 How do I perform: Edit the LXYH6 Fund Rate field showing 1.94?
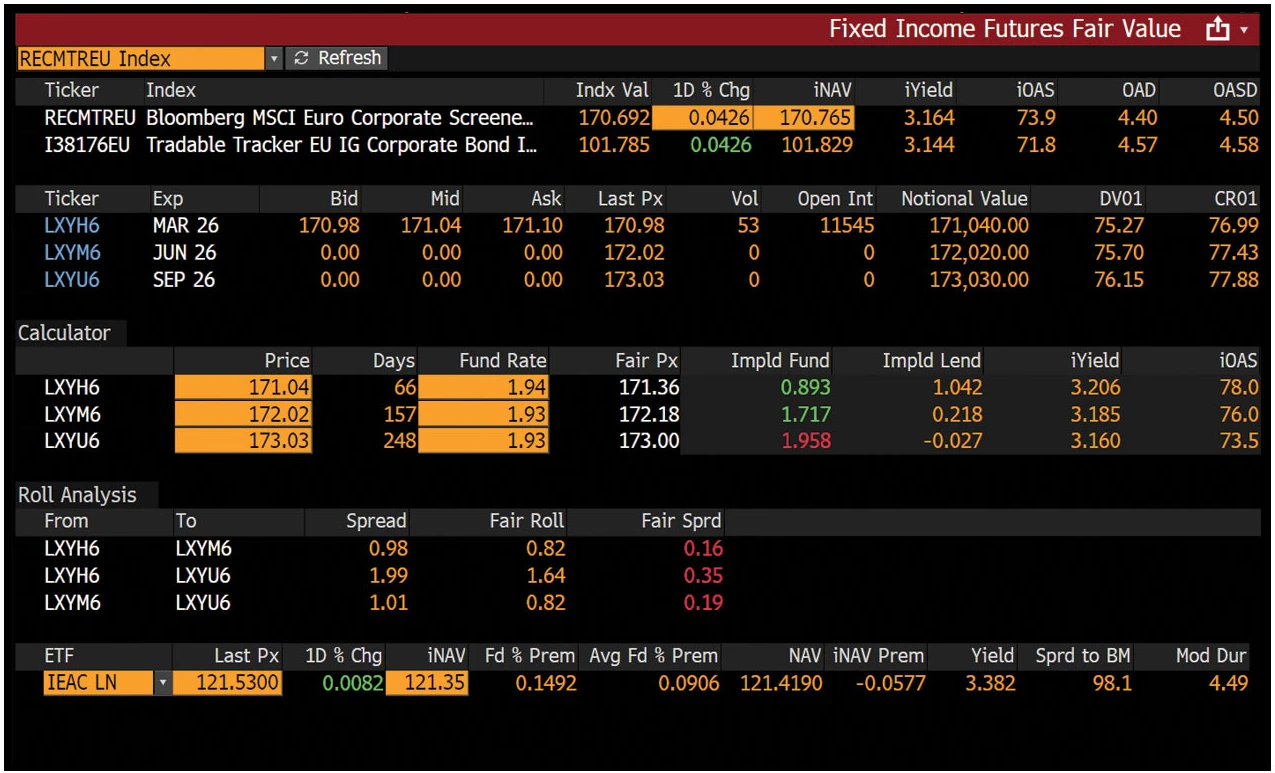(483, 387)
